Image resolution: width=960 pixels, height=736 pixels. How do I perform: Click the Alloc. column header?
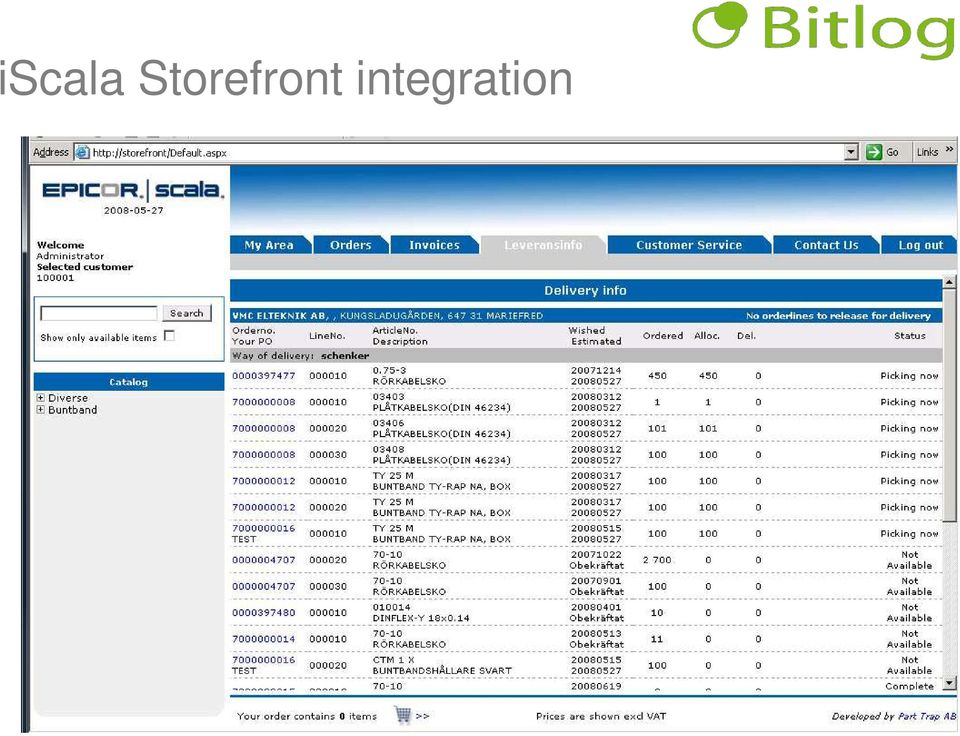point(707,336)
